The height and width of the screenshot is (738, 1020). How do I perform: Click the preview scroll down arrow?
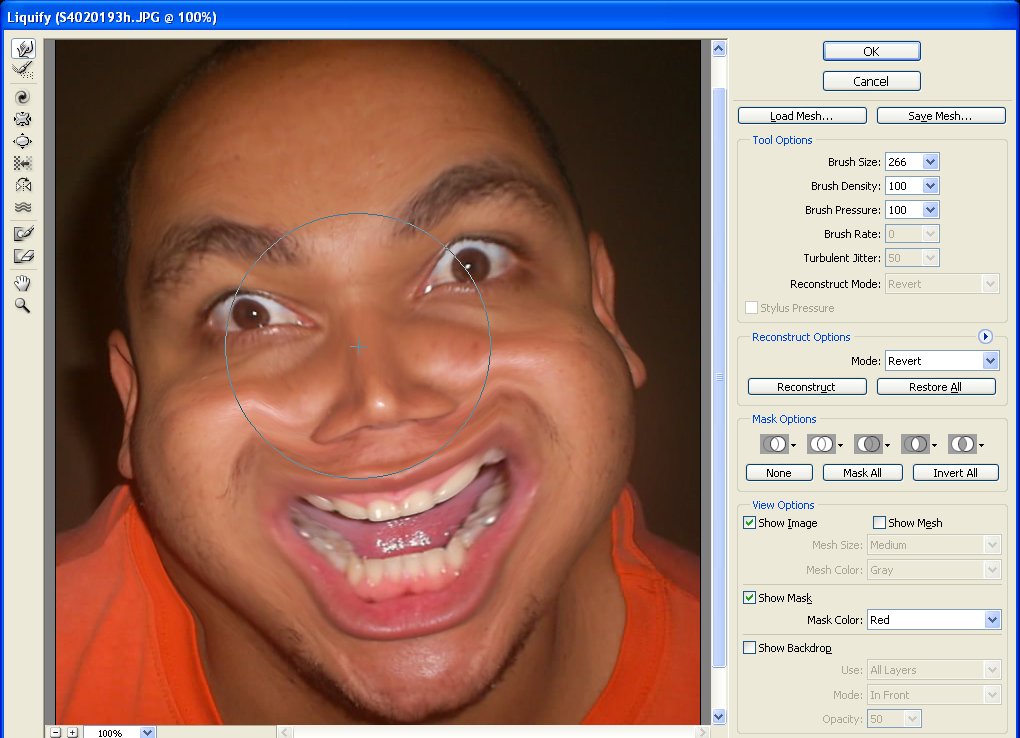(719, 717)
